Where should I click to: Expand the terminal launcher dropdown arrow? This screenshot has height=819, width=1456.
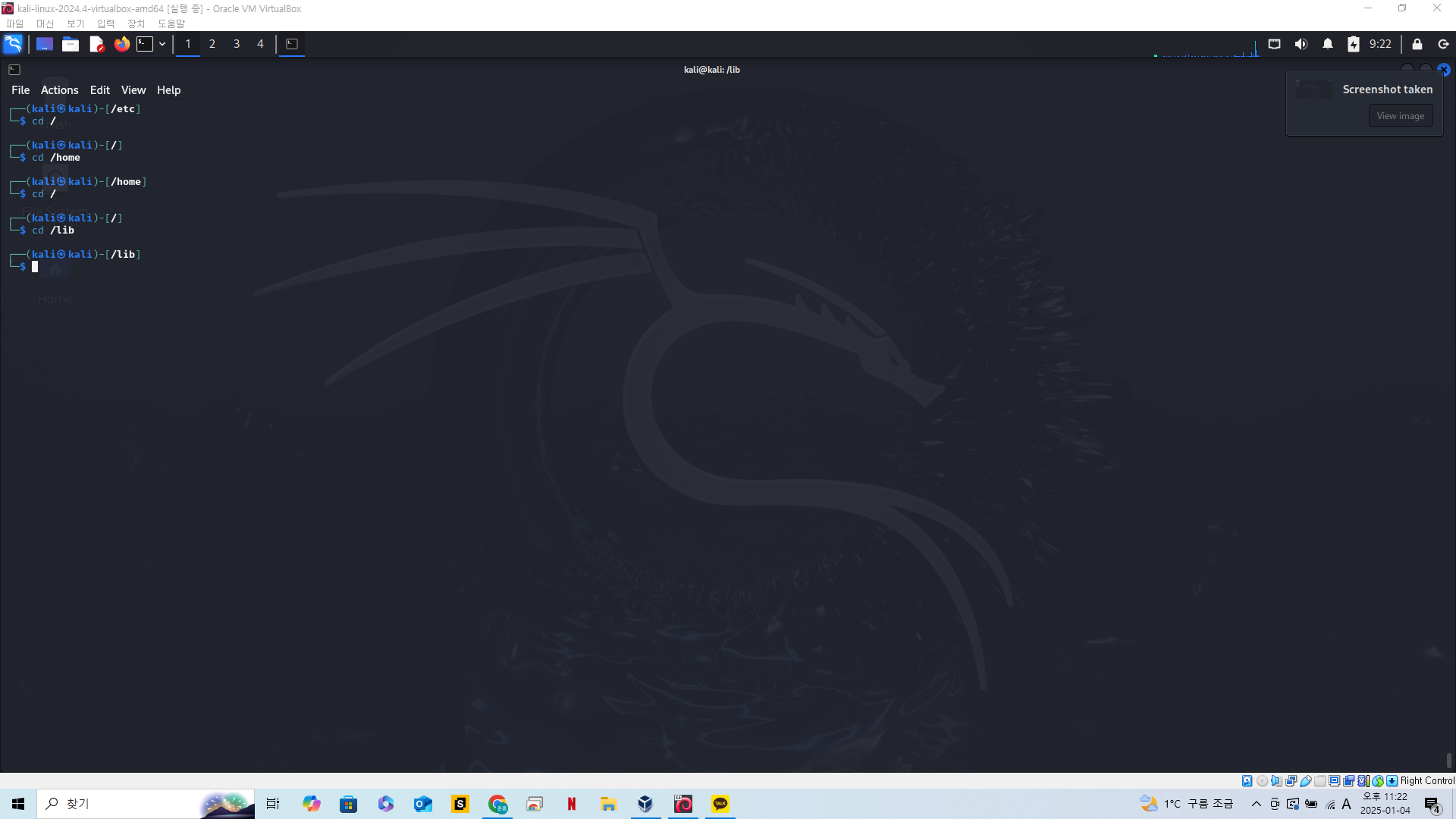click(x=162, y=44)
